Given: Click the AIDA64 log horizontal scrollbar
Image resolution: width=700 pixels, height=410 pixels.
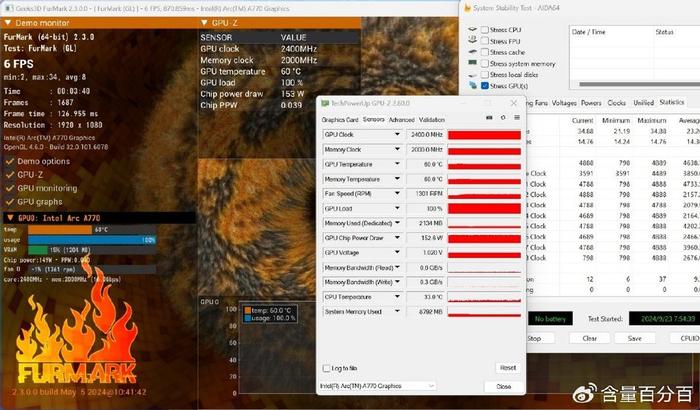Looking at the screenshot, I should point(638,84).
